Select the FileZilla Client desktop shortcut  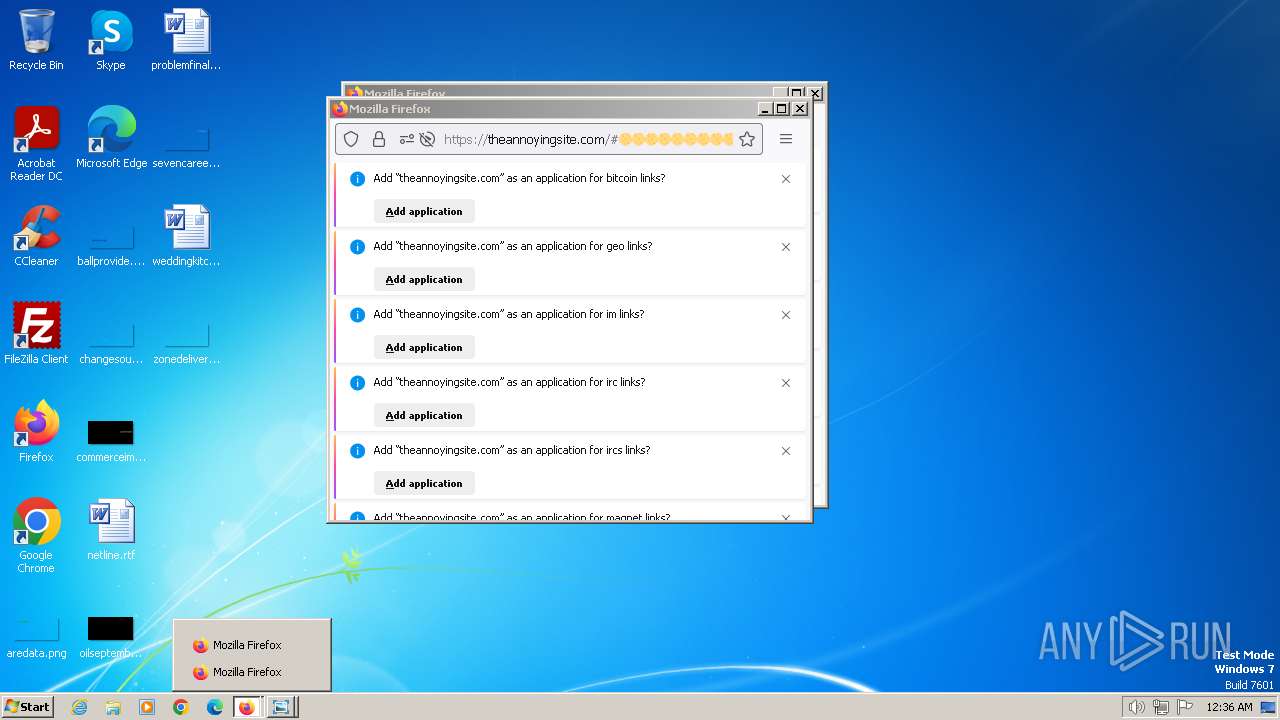coord(36,333)
